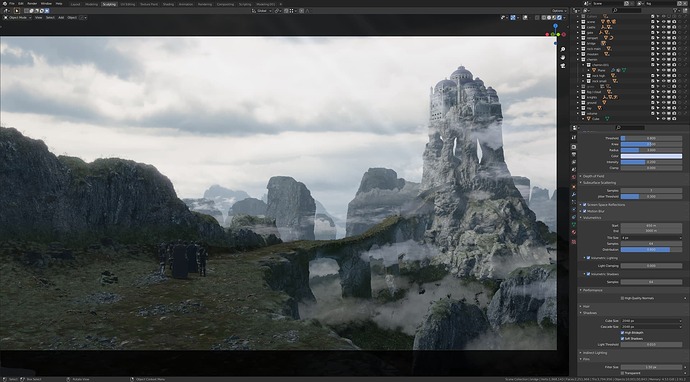This screenshot has width=690, height=382.
Task: Disable render for the volume collection
Action: tap(674, 114)
